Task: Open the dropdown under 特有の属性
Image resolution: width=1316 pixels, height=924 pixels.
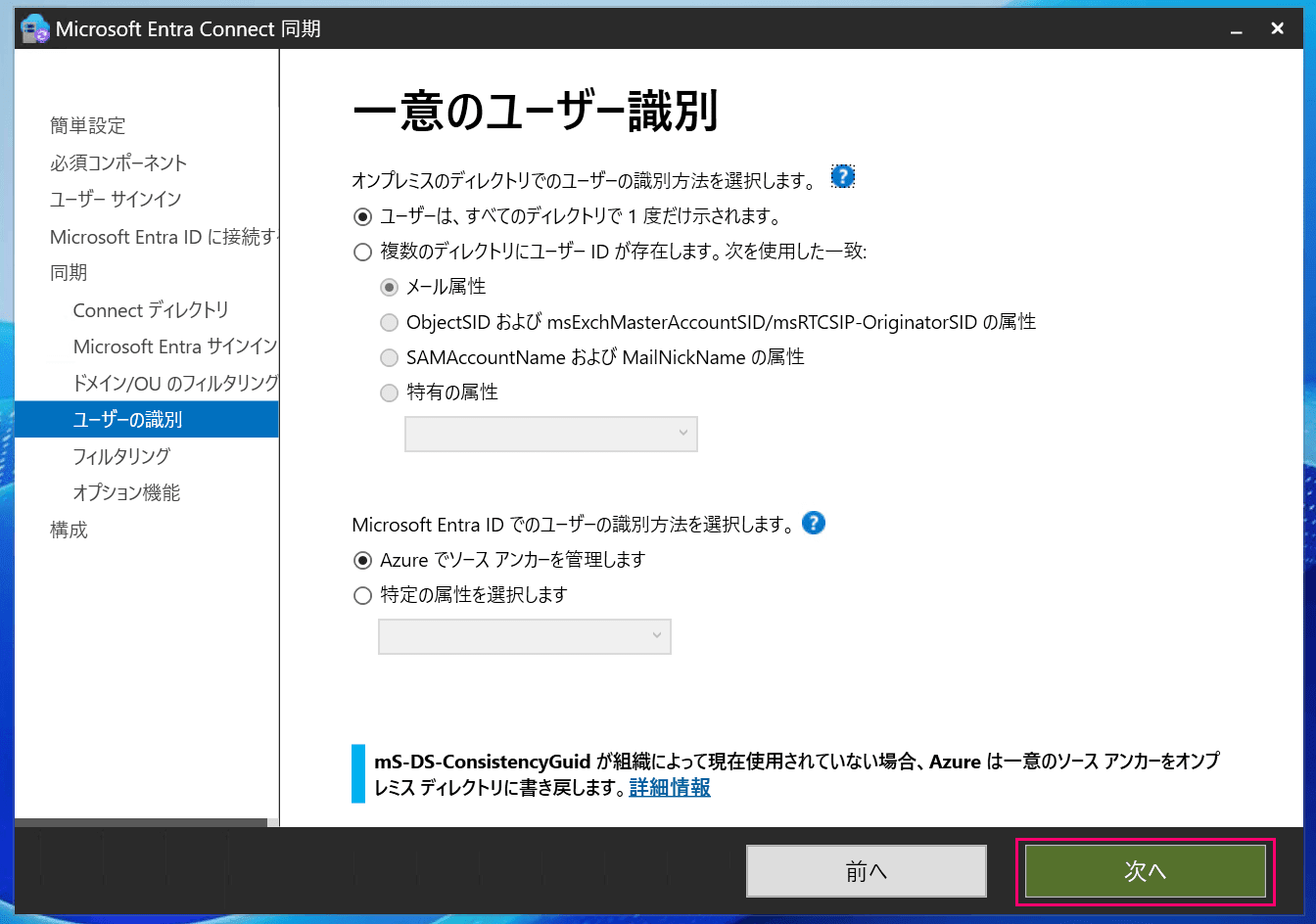Action: pyautogui.click(x=551, y=434)
